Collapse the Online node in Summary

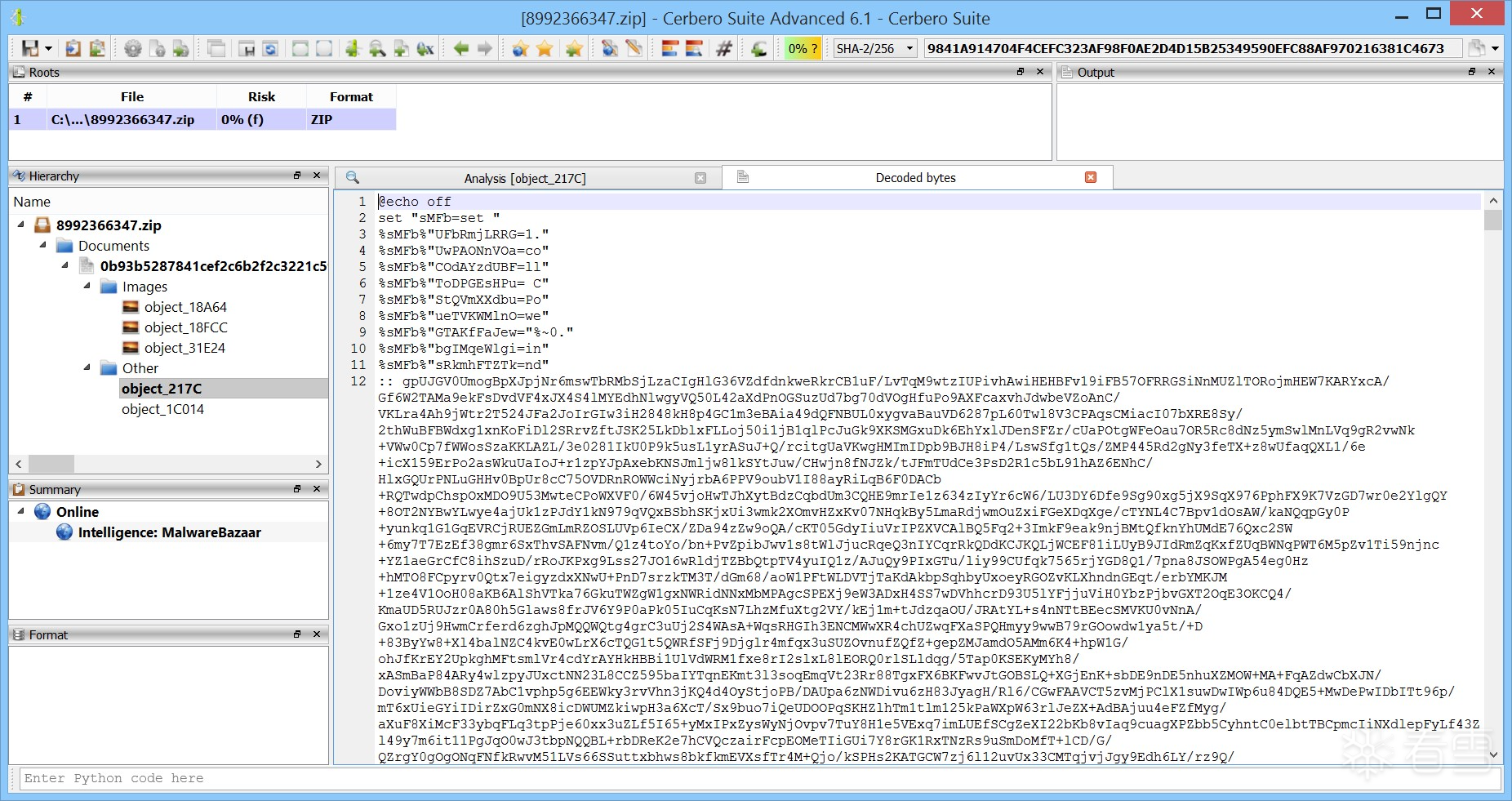tap(21, 511)
